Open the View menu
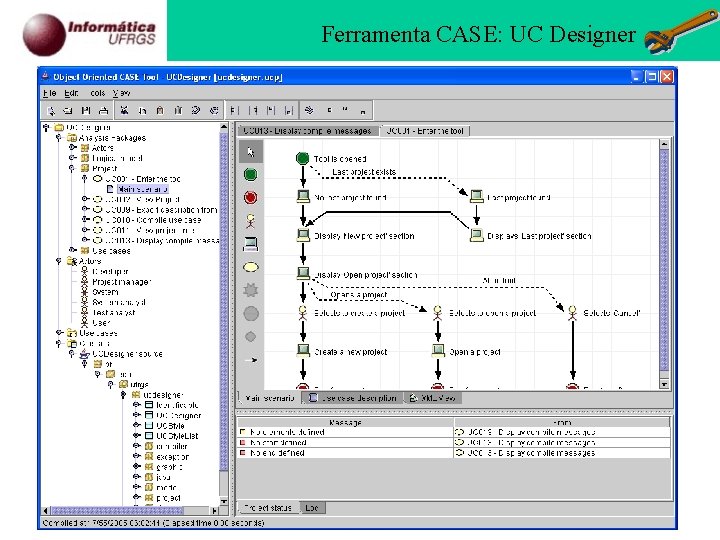This screenshot has height=540, width=720. [122, 93]
